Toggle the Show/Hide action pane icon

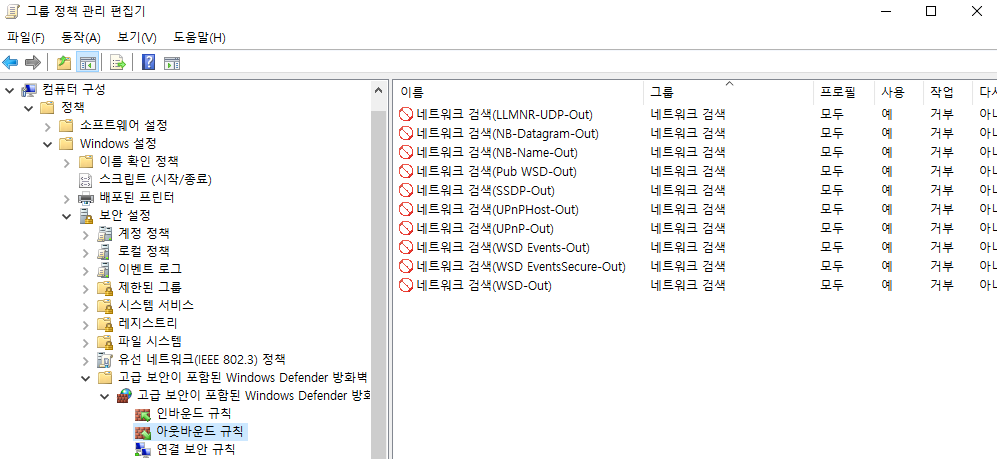tap(172, 62)
